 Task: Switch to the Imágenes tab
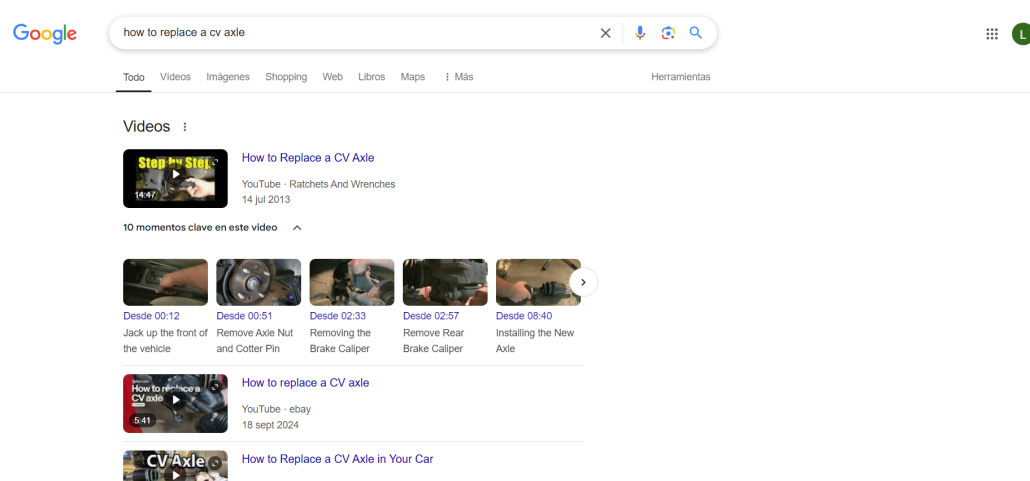tap(228, 77)
